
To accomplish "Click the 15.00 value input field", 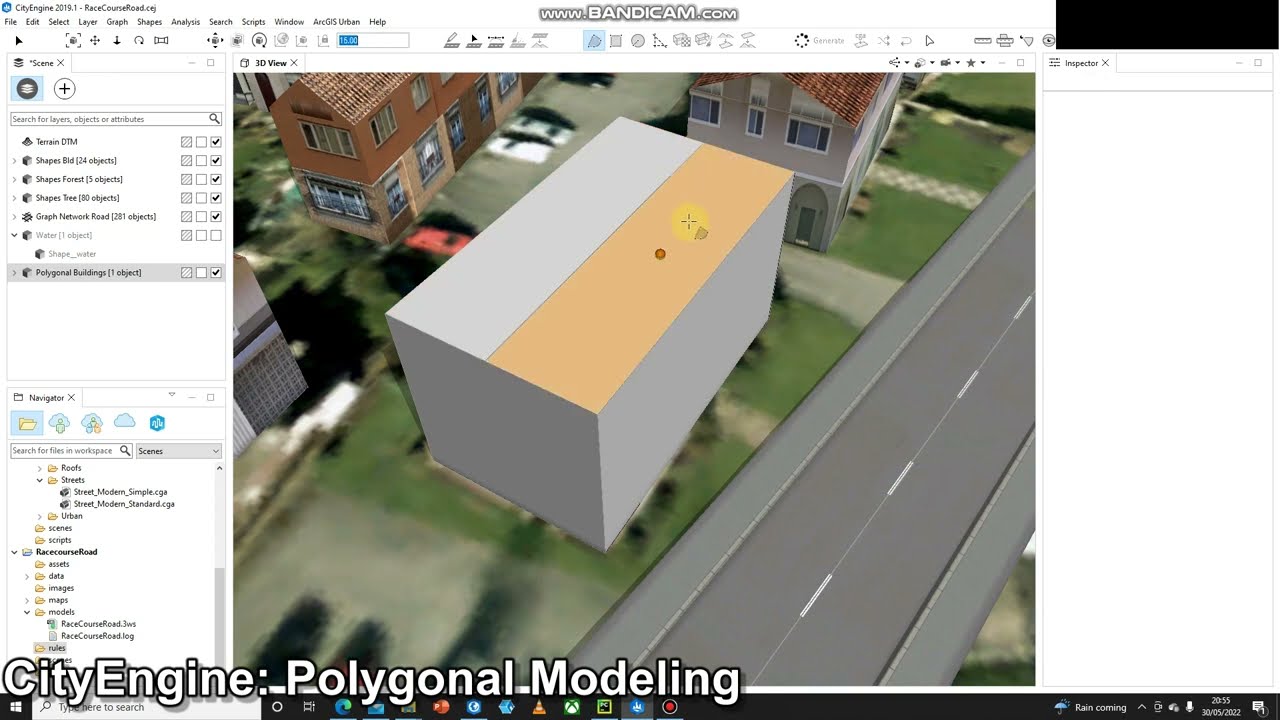I will pyautogui.click(x=373, y=41).
